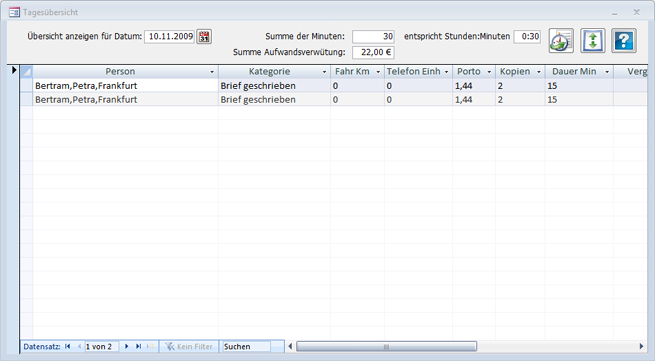Click the date field showing 10.11.2009
The image size is (655, 361).
click(170, 36)
